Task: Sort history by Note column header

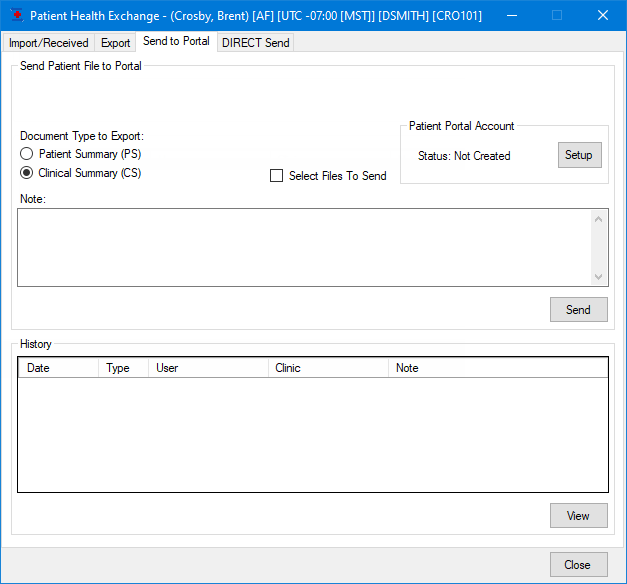Action: pos(498,368)
